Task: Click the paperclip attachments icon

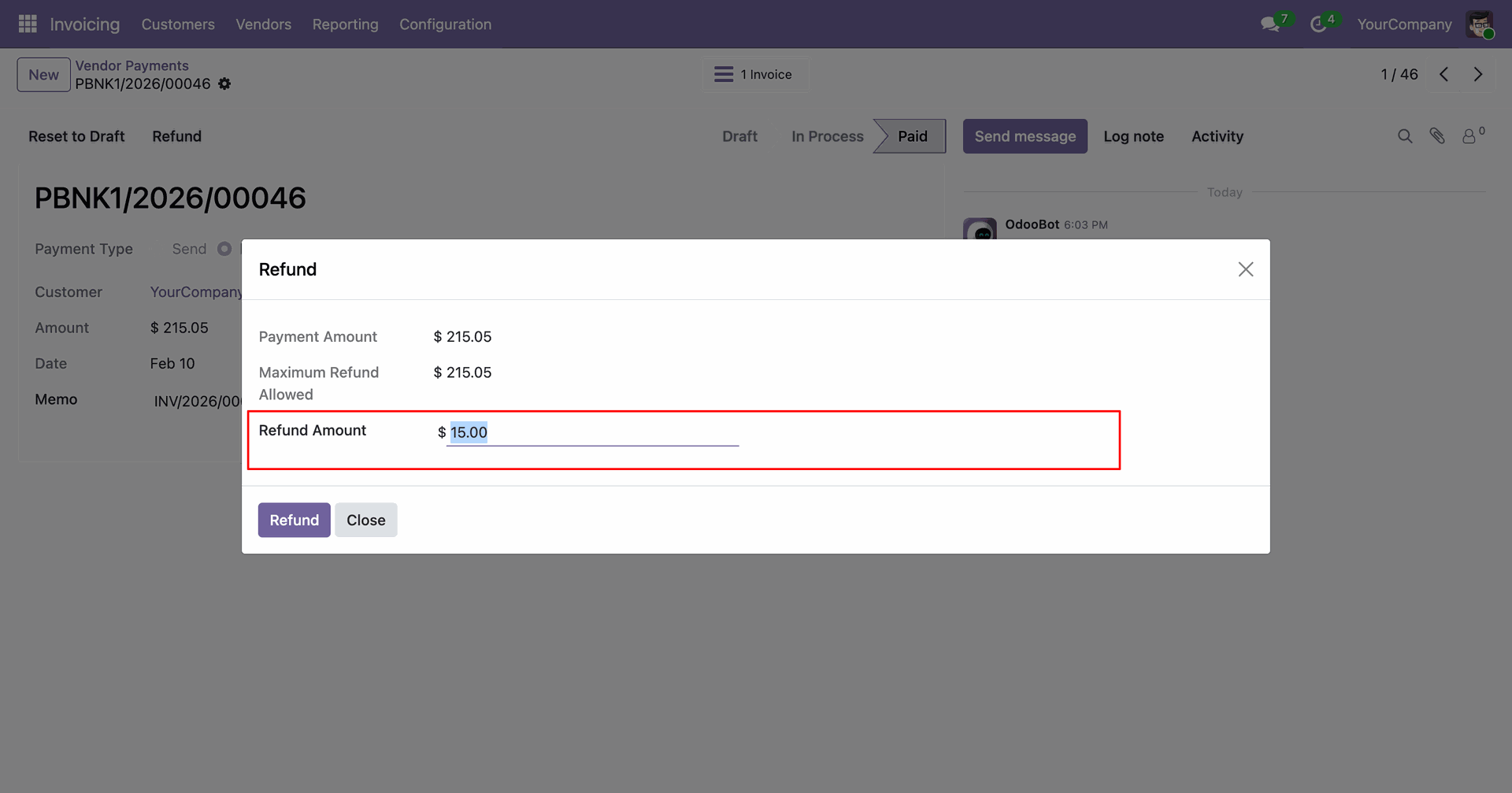Action: (x=1437, y=136)
